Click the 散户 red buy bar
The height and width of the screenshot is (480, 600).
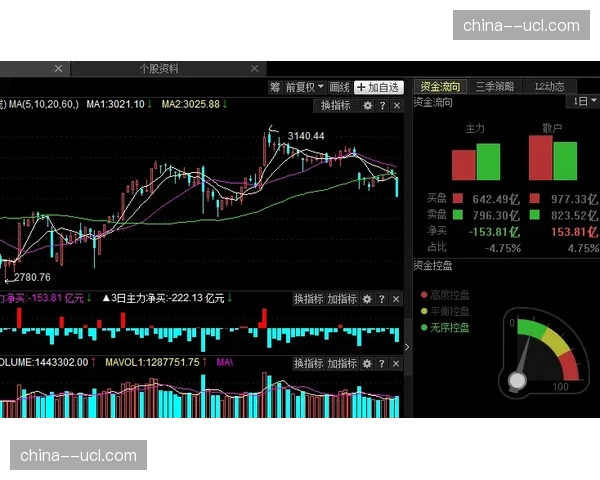pos(540,158)
